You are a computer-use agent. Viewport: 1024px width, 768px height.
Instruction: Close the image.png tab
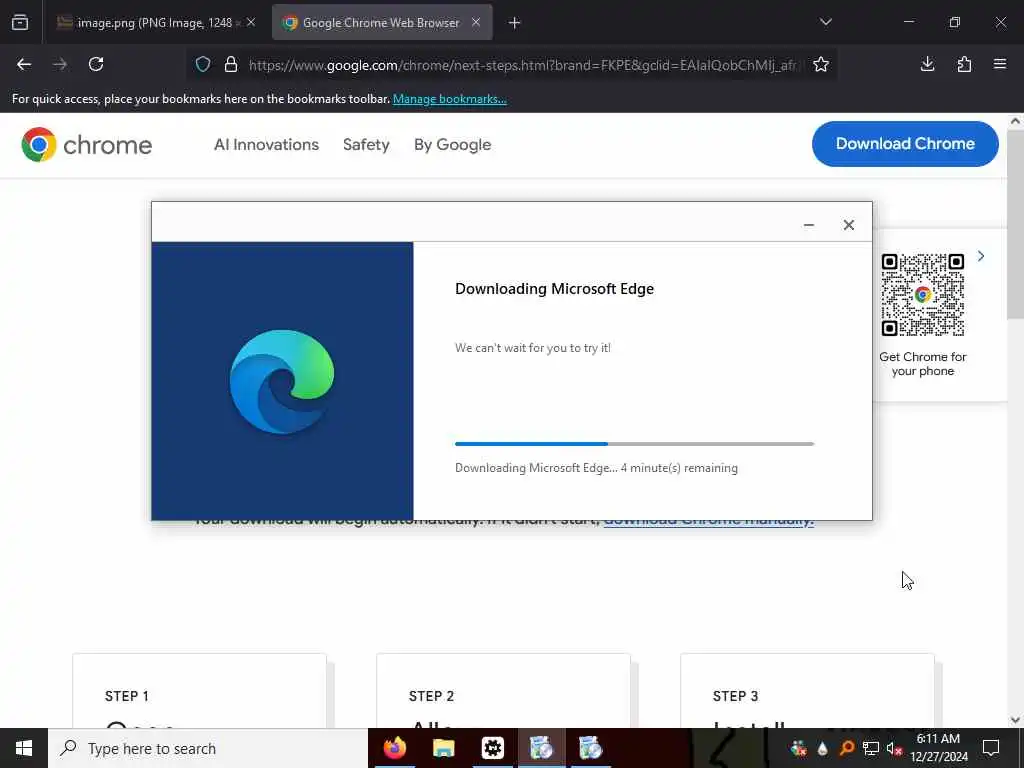pyautogui.click(x=251, y=23)
